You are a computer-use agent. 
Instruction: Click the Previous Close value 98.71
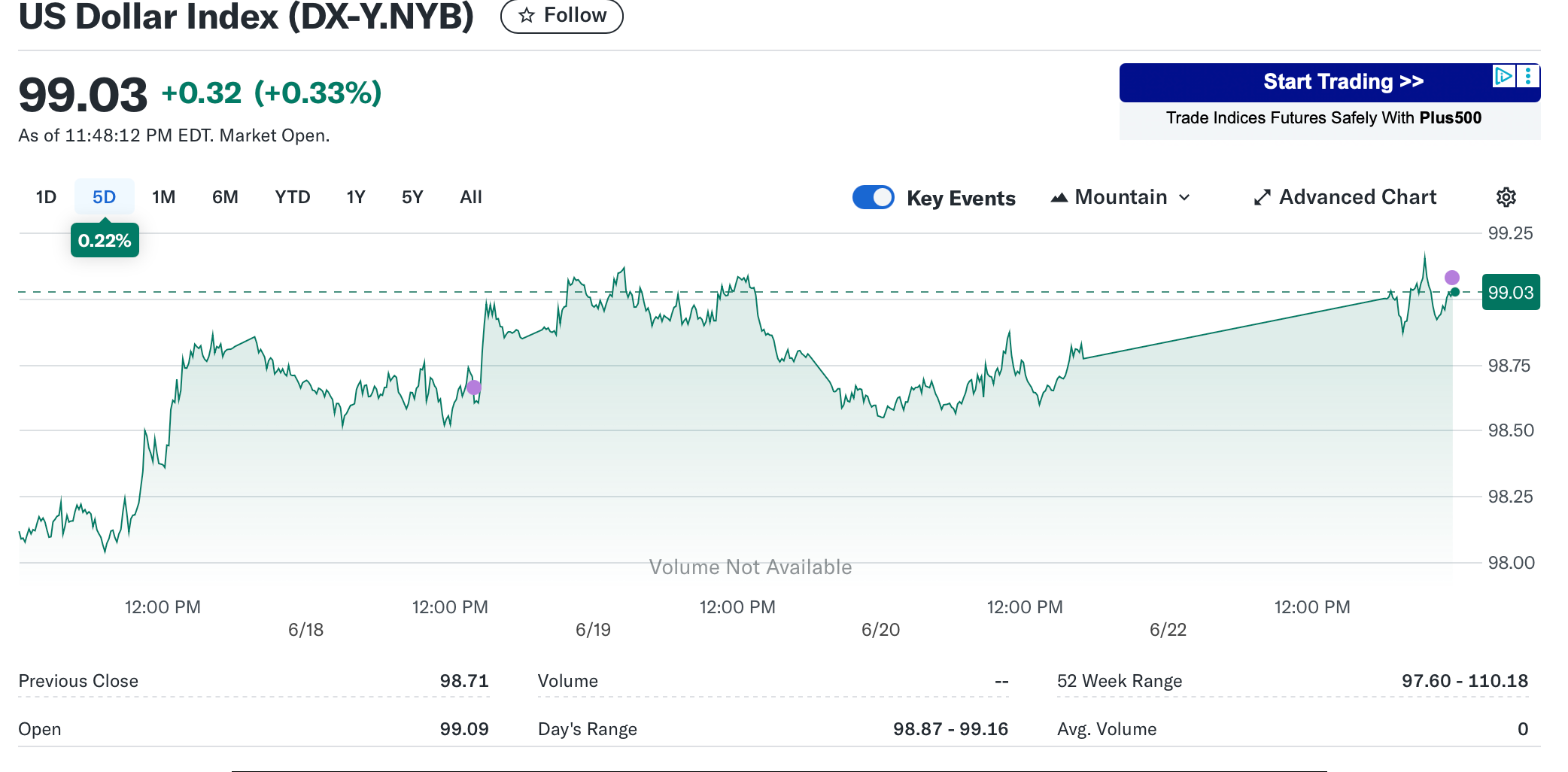(464, 681)
